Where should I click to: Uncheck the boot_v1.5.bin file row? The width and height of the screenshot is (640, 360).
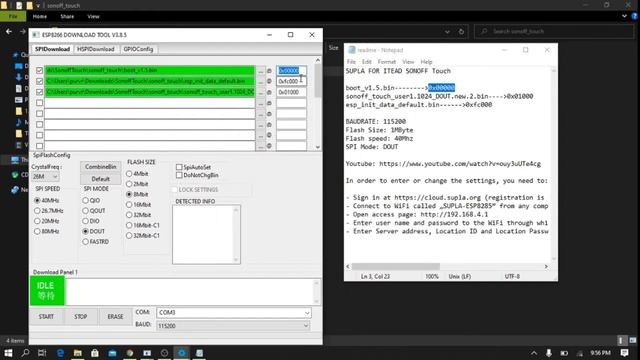pos(39,71)
